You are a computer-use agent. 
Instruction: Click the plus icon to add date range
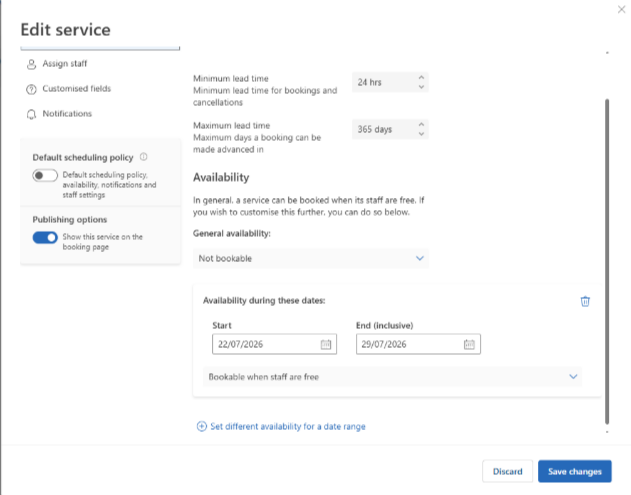[x=202, y=426]
